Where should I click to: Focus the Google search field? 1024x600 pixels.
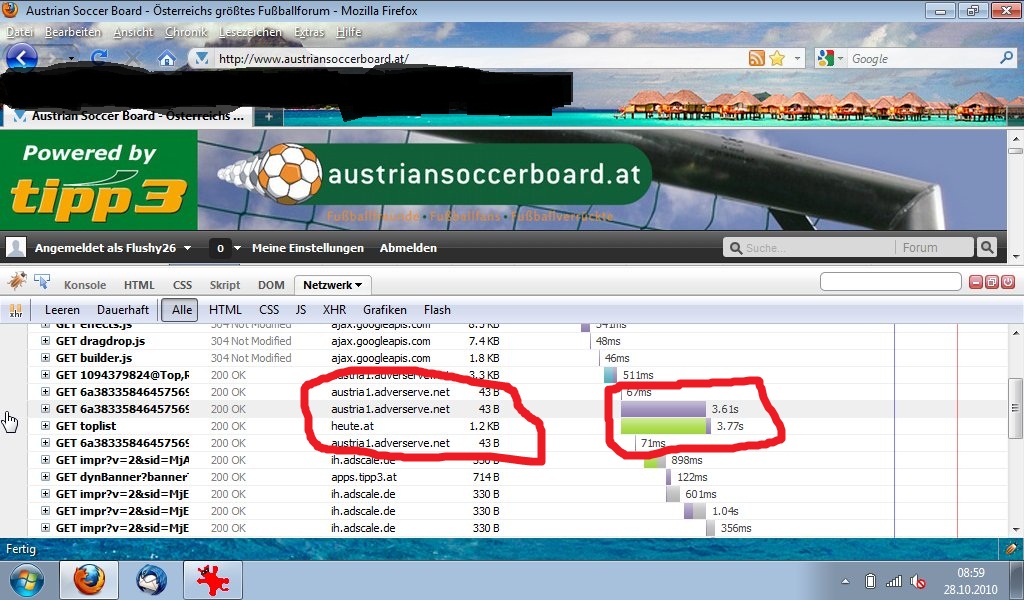[x=922, y=59]
